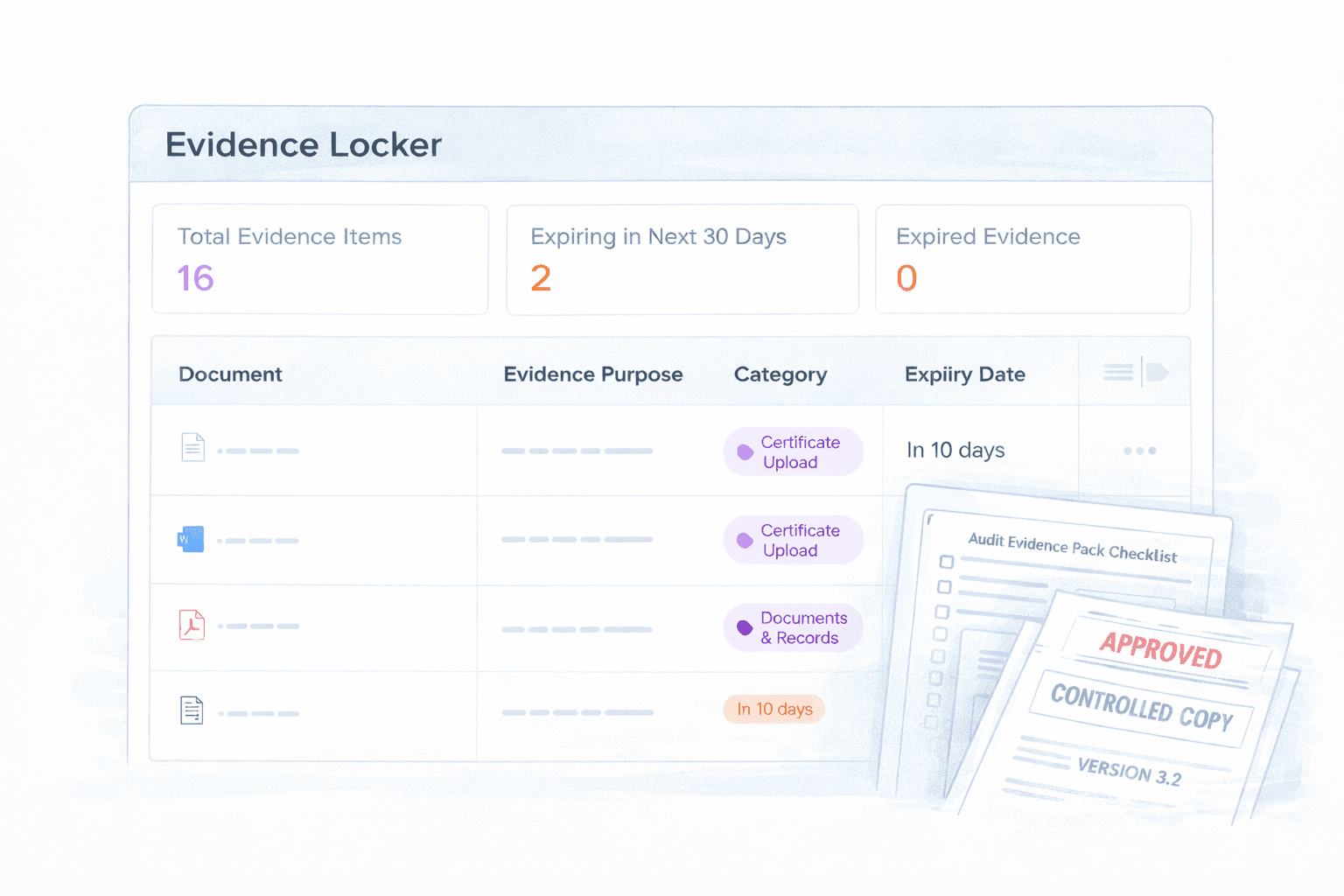Click the purple dot on Certificate Upload badge
The image size is (1344, 896).
point(745,451)
